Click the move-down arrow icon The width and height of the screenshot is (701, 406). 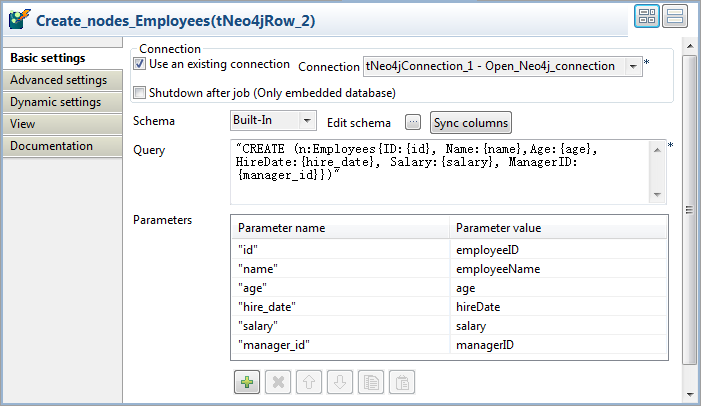(340, 382)
